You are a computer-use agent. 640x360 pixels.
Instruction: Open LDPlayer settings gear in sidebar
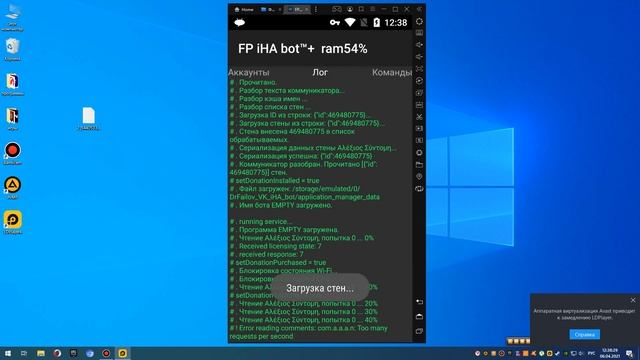click(419, 22)
